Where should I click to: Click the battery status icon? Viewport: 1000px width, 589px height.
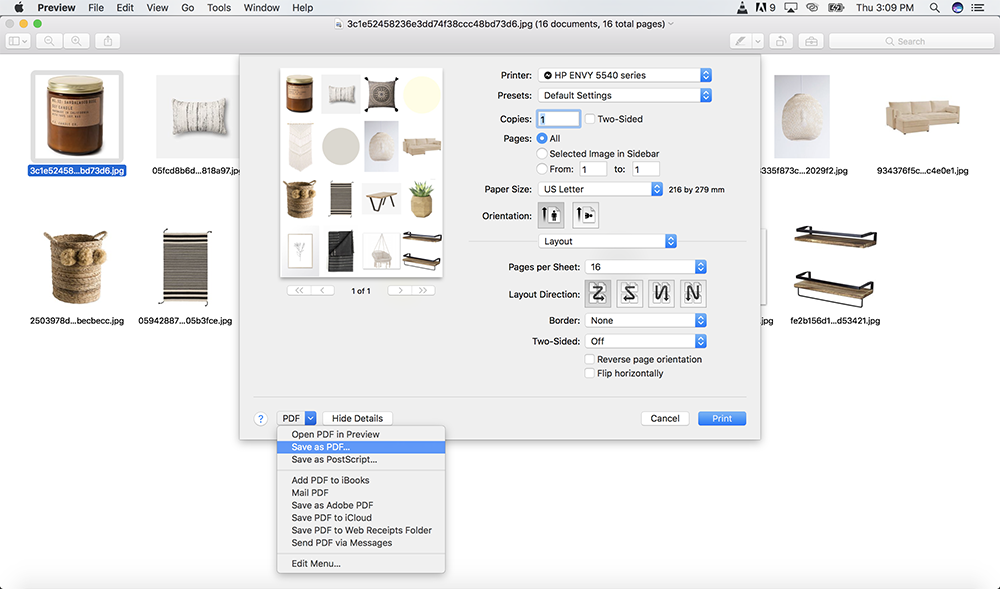tap(835, 8)
